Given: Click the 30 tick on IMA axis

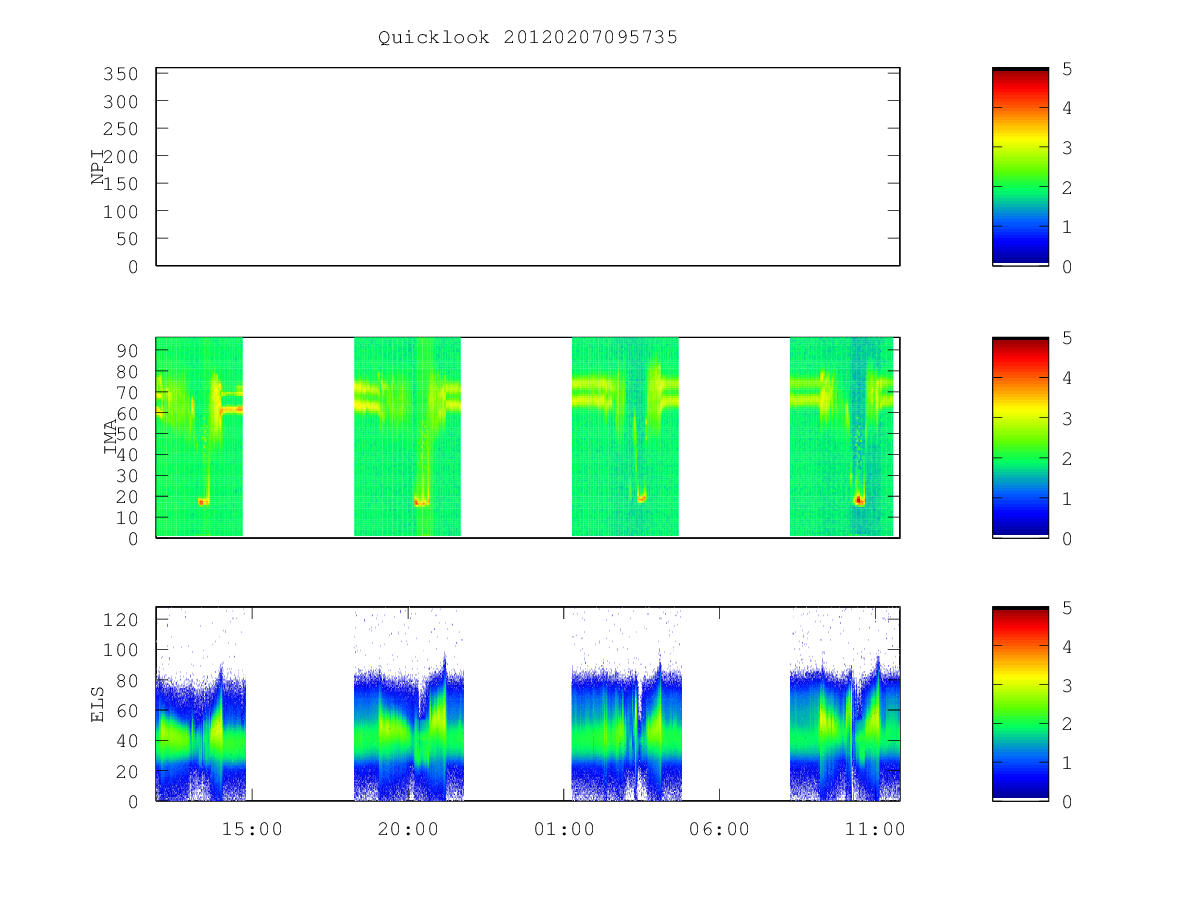Looking at the screenshot, I should 126,475.
